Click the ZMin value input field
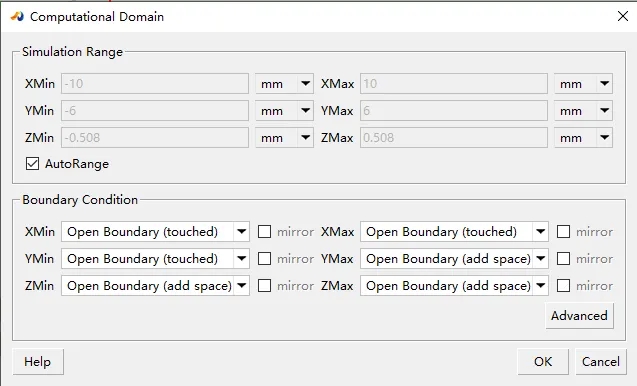This screenshot has height=386, width=637. [155, 138]
